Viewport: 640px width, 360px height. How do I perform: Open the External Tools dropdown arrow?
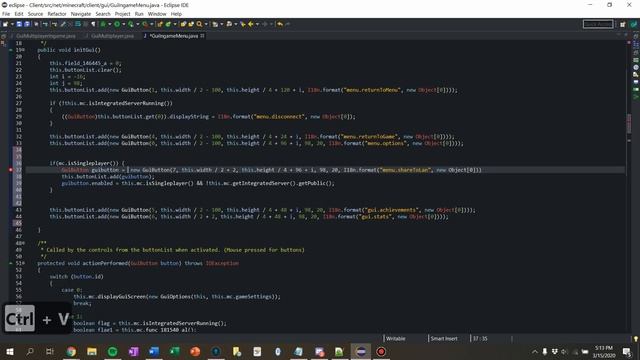coord(151,24)
